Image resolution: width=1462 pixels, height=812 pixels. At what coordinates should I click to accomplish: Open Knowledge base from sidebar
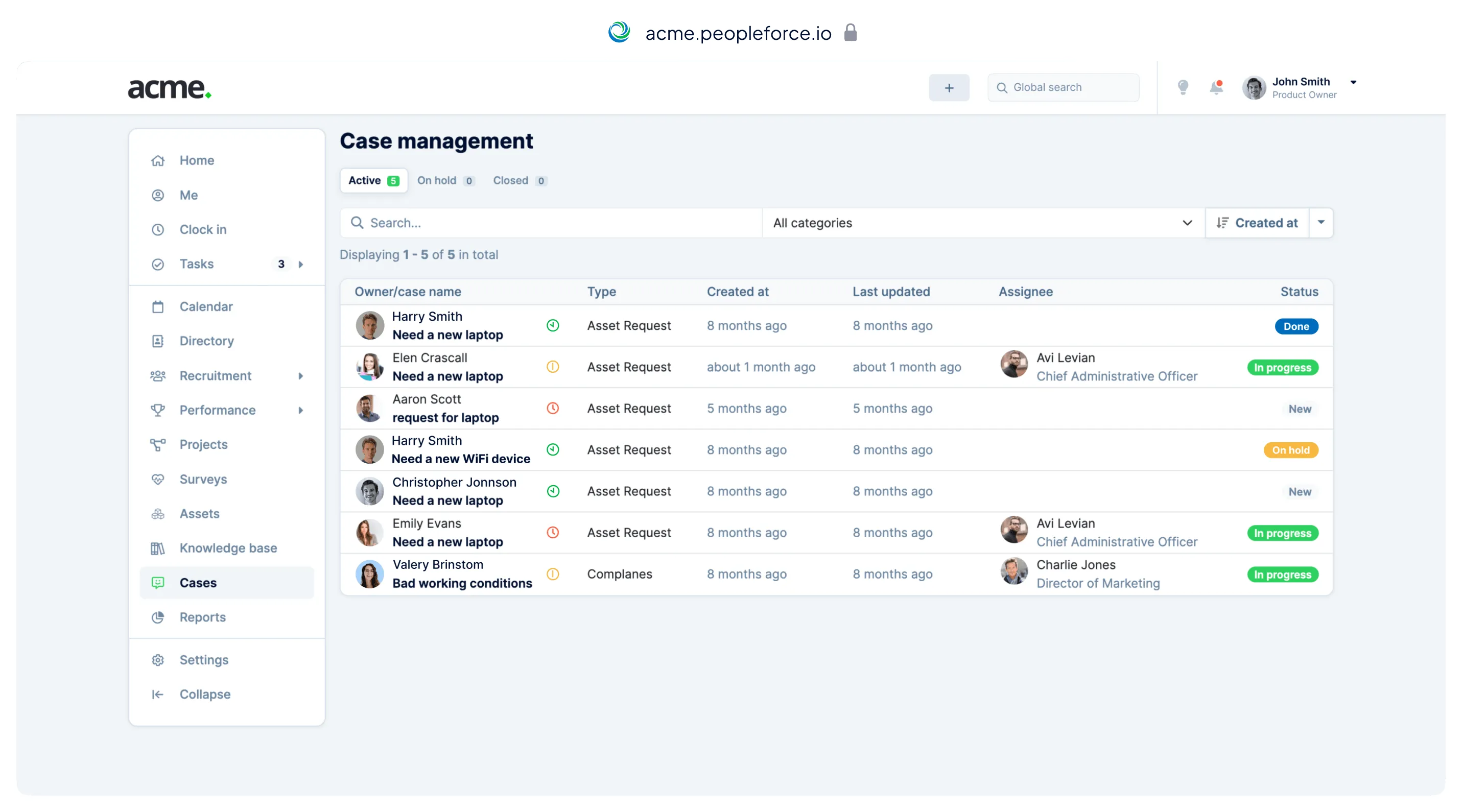pos(228,547)
